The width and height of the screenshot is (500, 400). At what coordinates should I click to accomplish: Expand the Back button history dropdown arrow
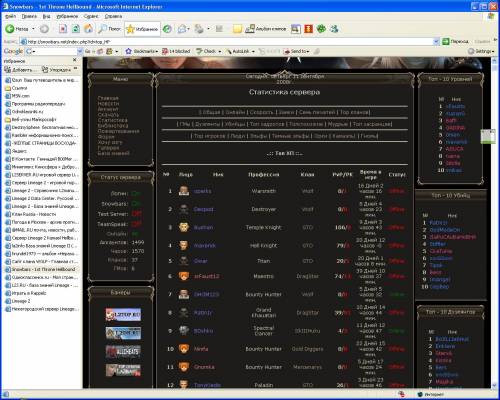pos(33,29)
